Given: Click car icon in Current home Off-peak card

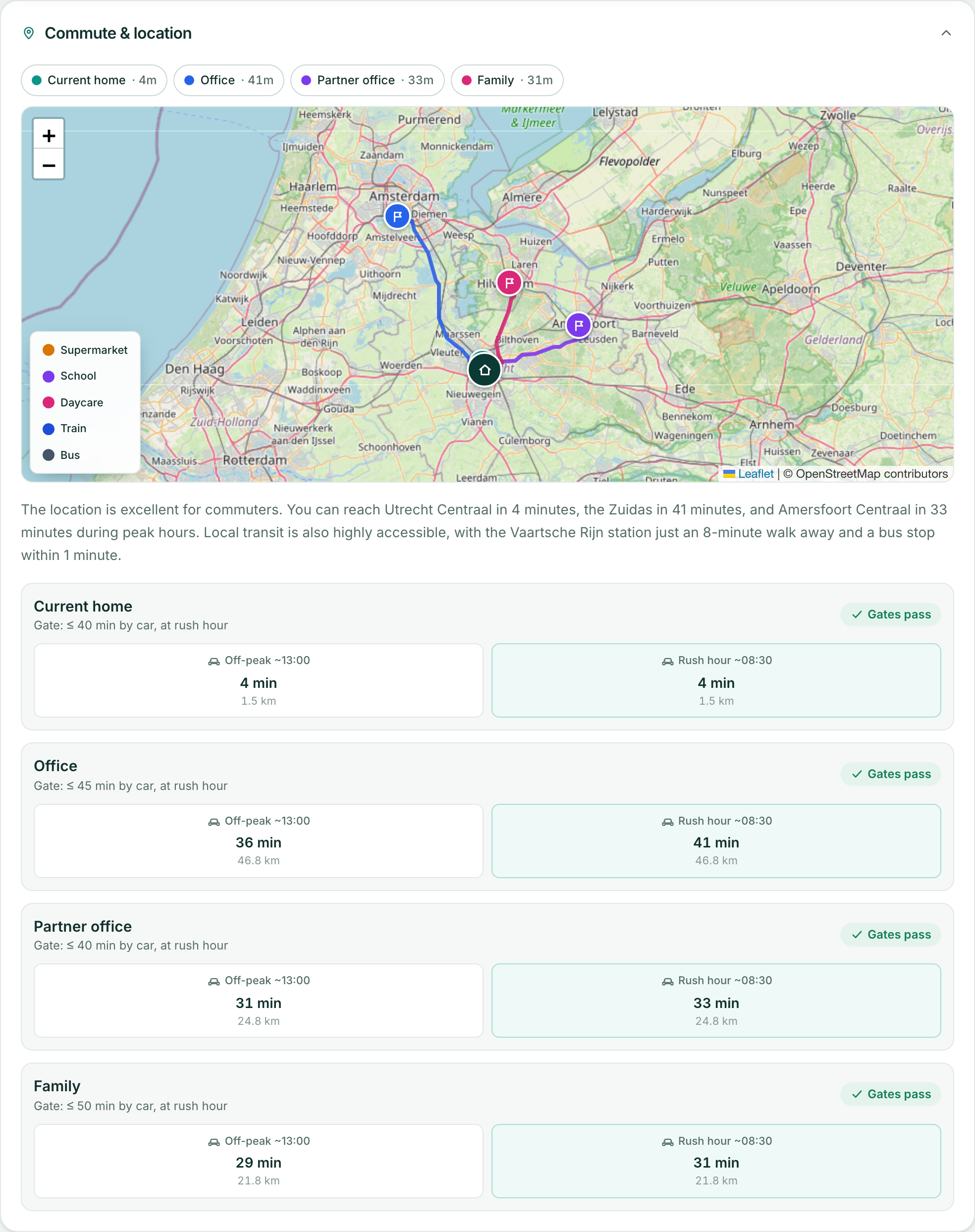Looking at the screenshot, I should [x=214, y=661].
